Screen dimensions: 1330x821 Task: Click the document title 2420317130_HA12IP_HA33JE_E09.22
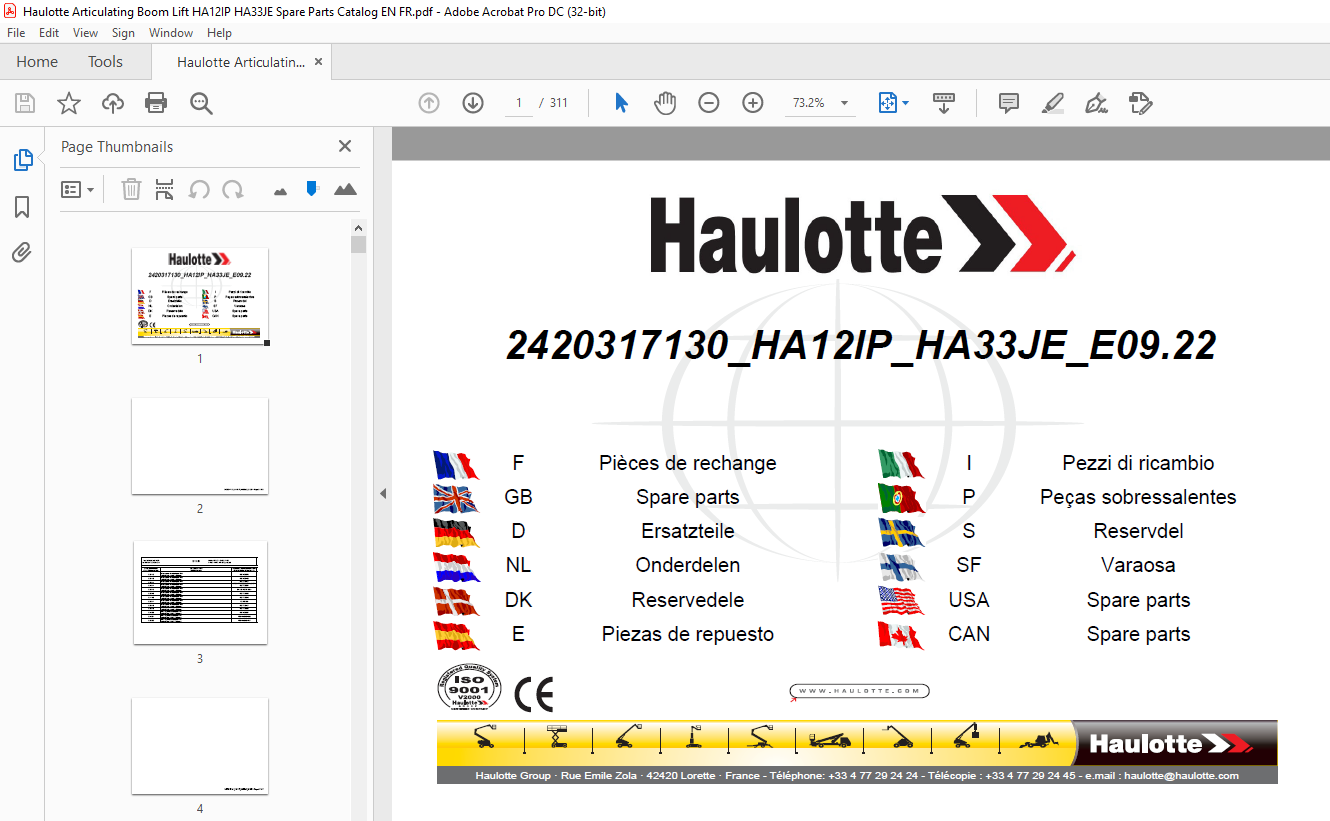861,345
